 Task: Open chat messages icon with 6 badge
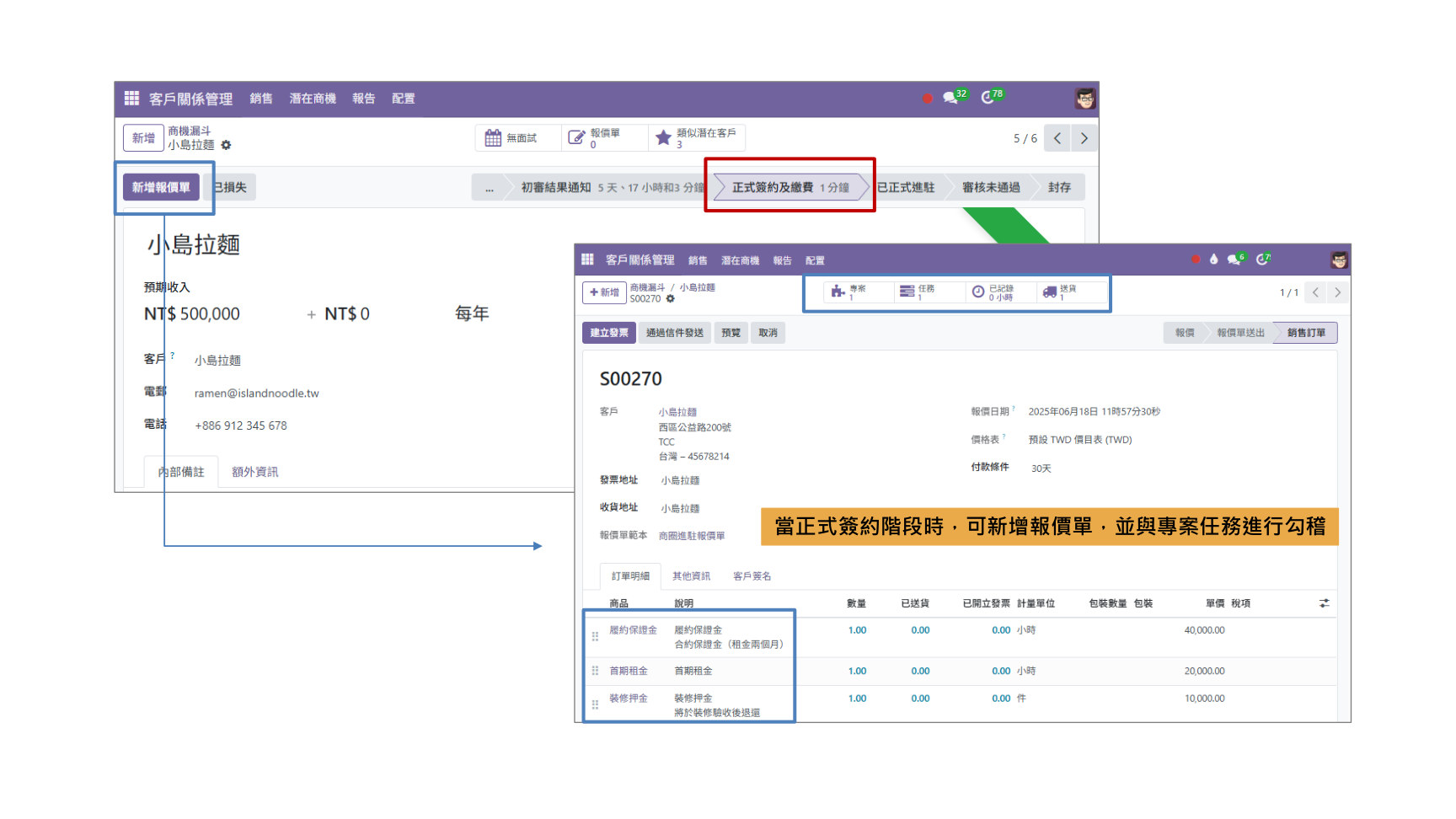(x=1234, y=260)
